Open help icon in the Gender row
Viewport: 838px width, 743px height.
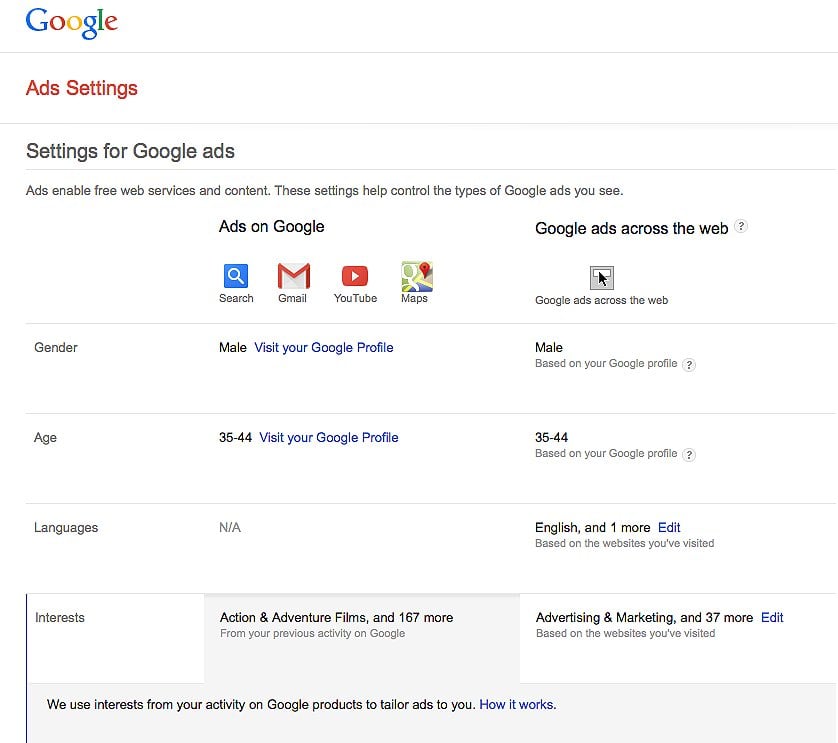[x=689, y=365]
